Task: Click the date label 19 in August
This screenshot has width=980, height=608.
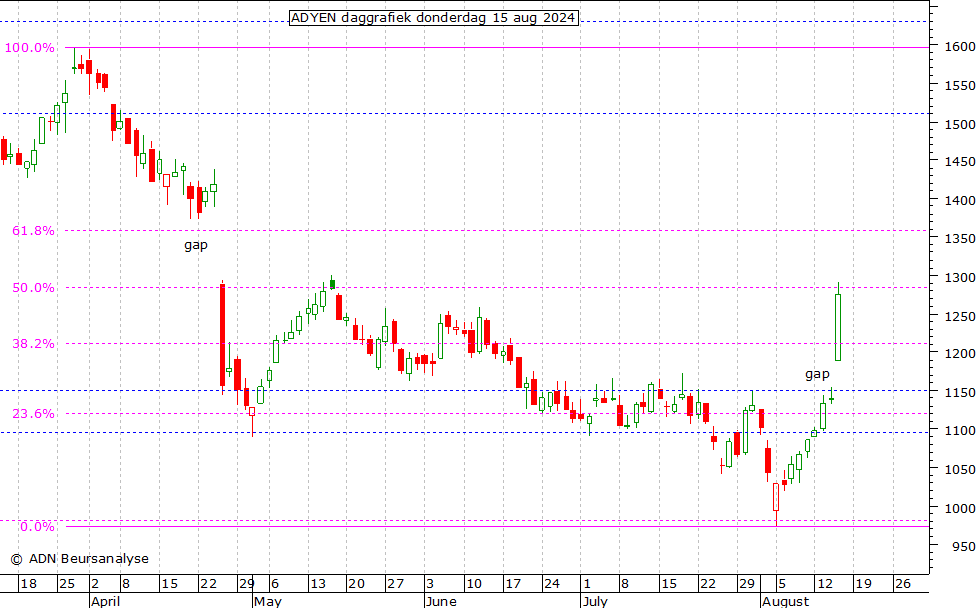Action: click(x=864, y=584)
